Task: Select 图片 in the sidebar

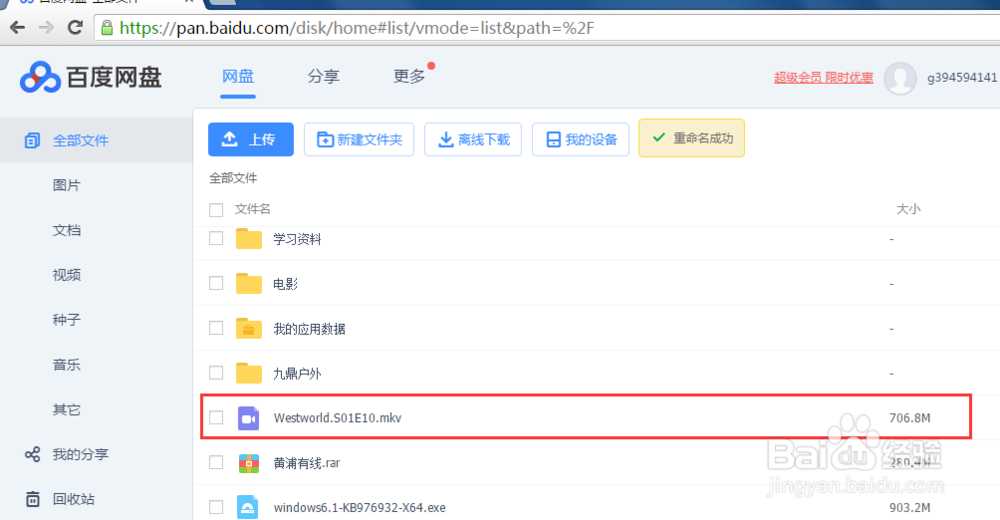Action: pos(66,185)
